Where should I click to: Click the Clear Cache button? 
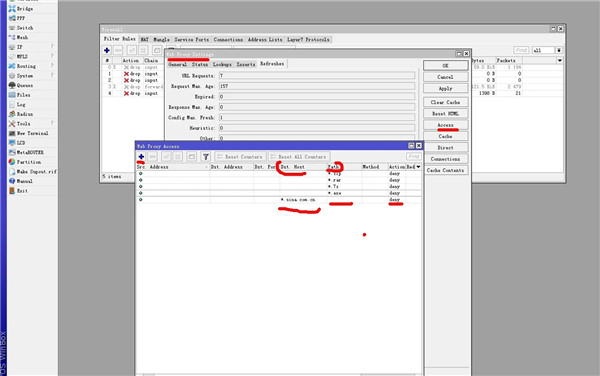[445, 102]
